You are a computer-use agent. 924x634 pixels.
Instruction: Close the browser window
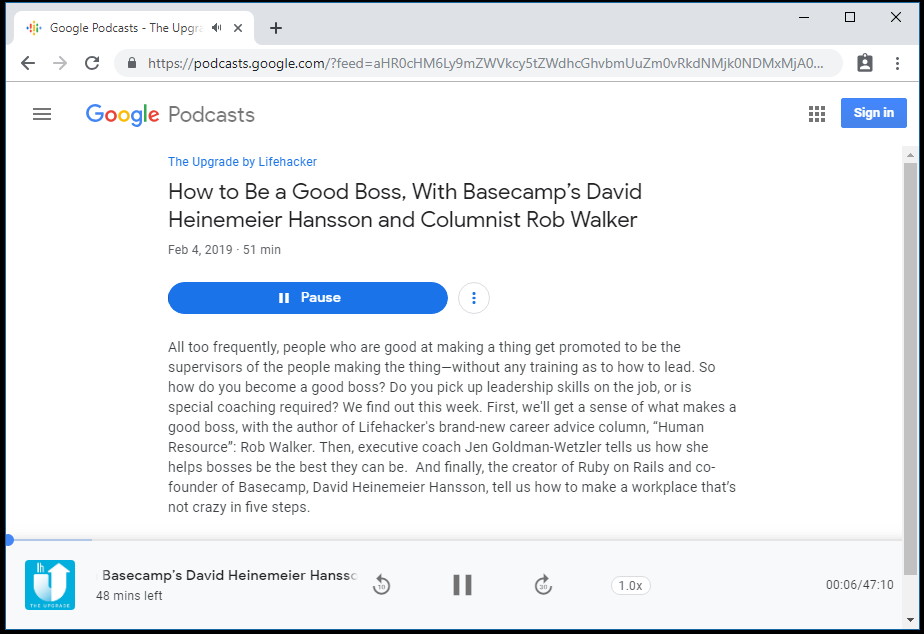[x=896, y=17]
